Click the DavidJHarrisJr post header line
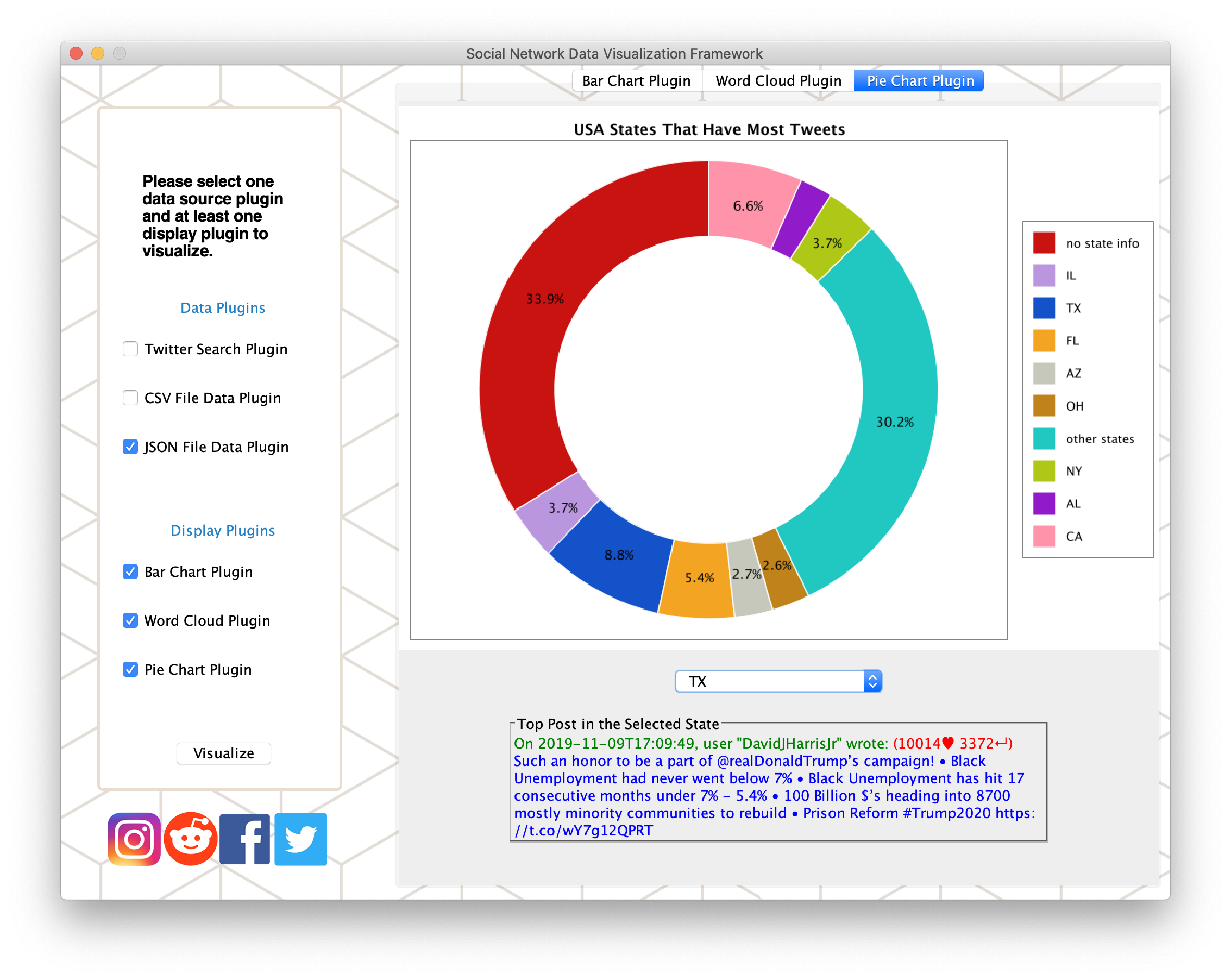The width and height of the screenshot is (1231, 980). coord(763,744)
